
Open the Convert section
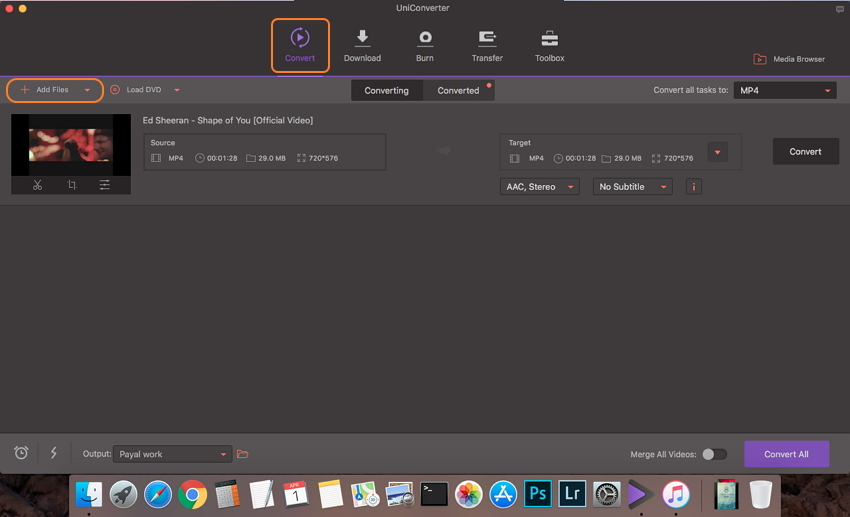(x=300, y=46)
